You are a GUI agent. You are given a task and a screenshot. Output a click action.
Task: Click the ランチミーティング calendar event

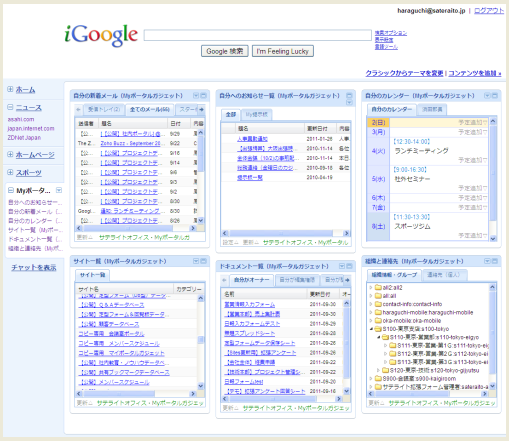pos(421,151)
